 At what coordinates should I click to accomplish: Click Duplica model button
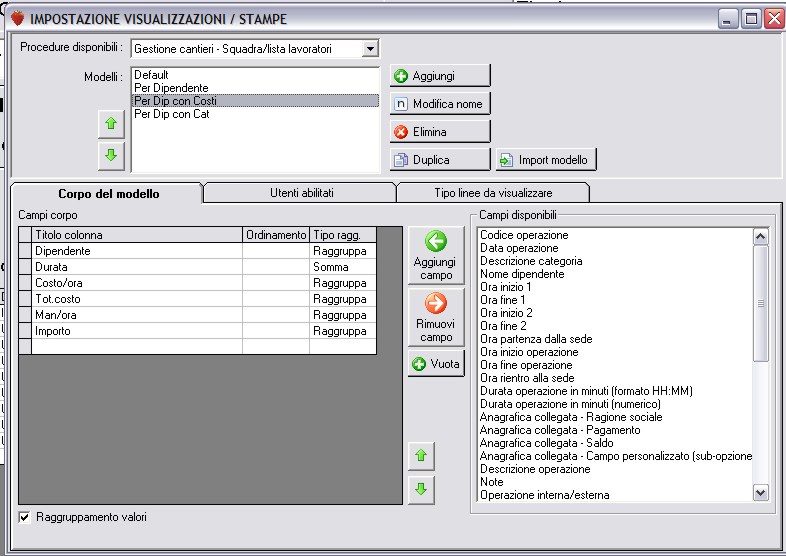click(x=440, y=160)
